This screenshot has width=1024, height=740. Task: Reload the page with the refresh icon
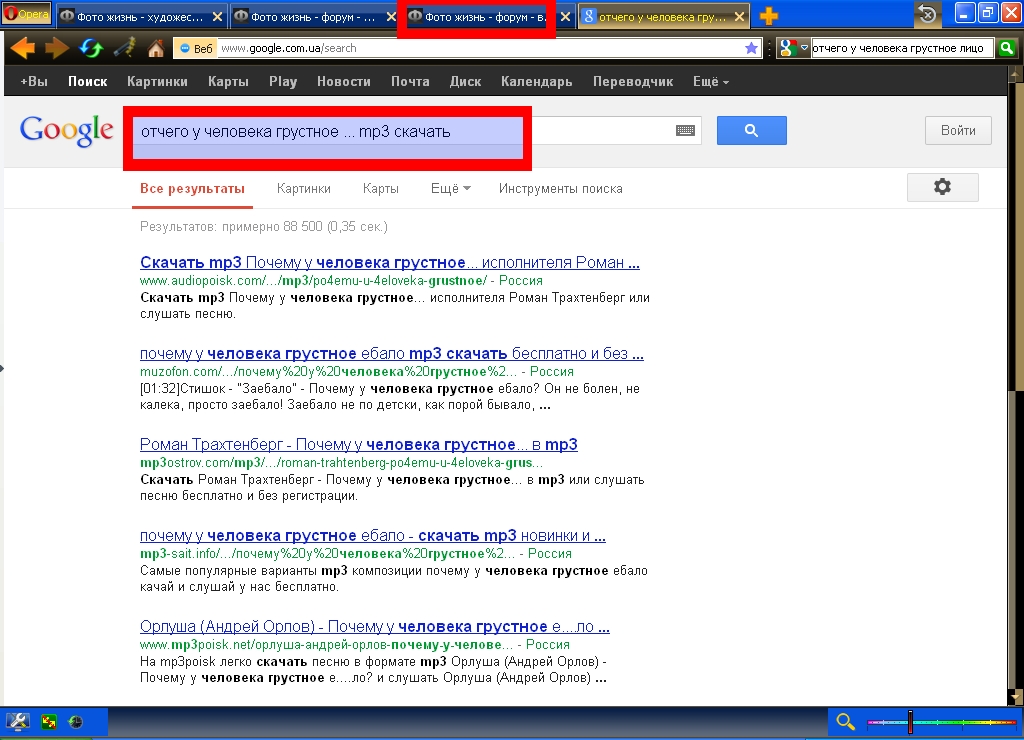point(90,48)
